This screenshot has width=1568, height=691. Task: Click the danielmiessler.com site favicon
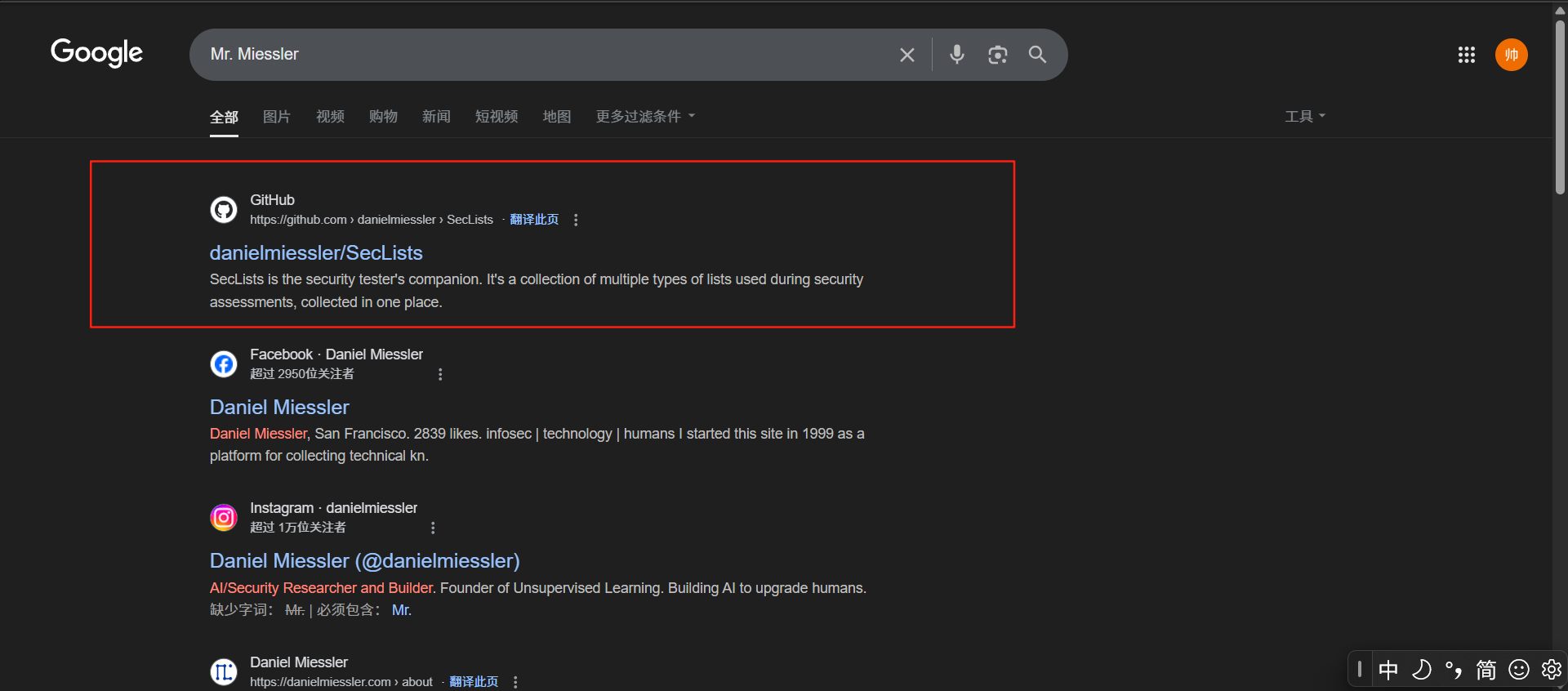click(224, 671)
